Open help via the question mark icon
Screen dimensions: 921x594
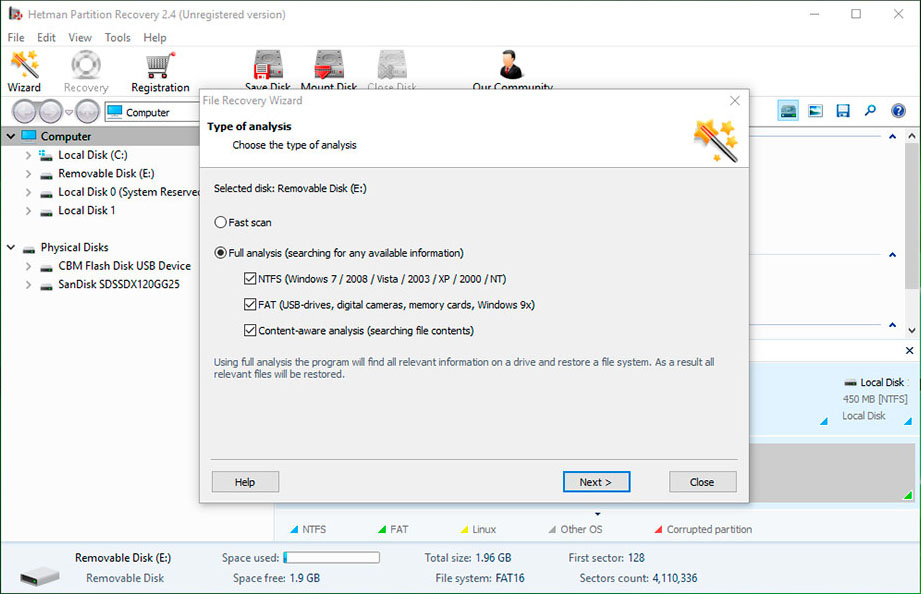click(897, 110)
